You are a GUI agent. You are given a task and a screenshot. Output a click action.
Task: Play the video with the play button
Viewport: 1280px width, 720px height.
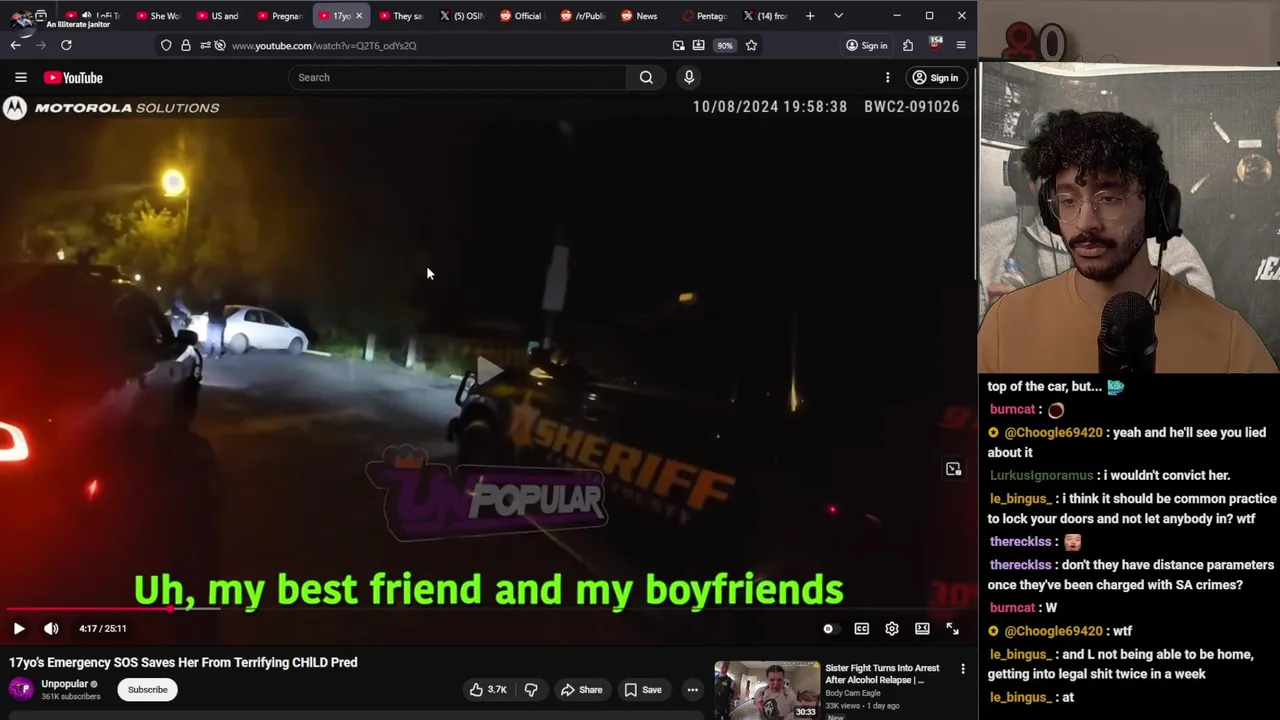[19, 628]
